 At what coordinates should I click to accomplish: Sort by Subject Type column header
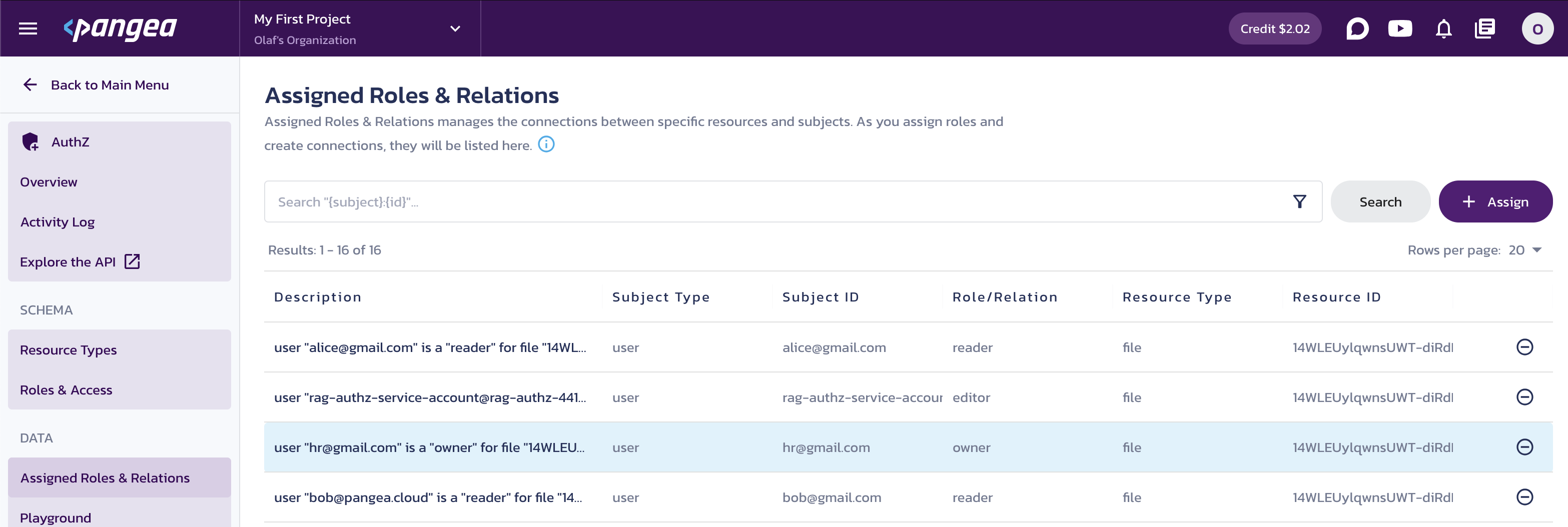(660, 297)
